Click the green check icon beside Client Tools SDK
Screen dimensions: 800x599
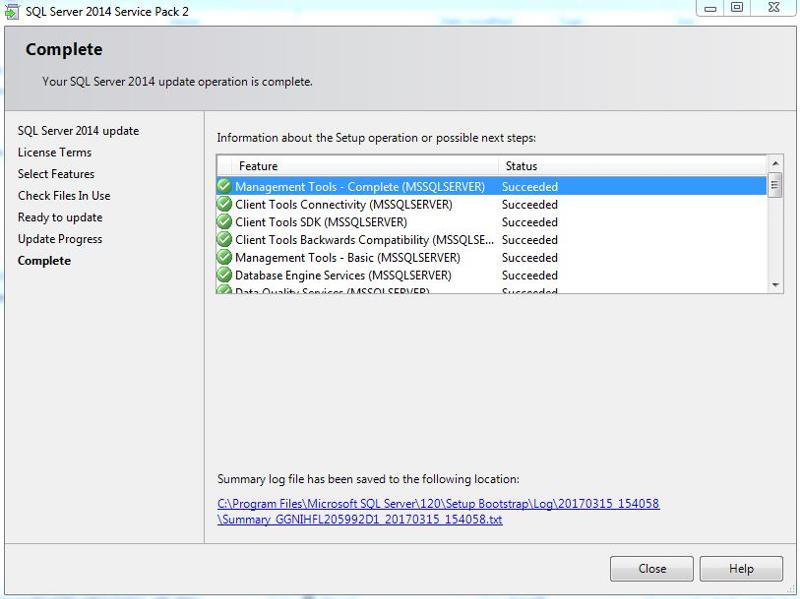(224, 222)
